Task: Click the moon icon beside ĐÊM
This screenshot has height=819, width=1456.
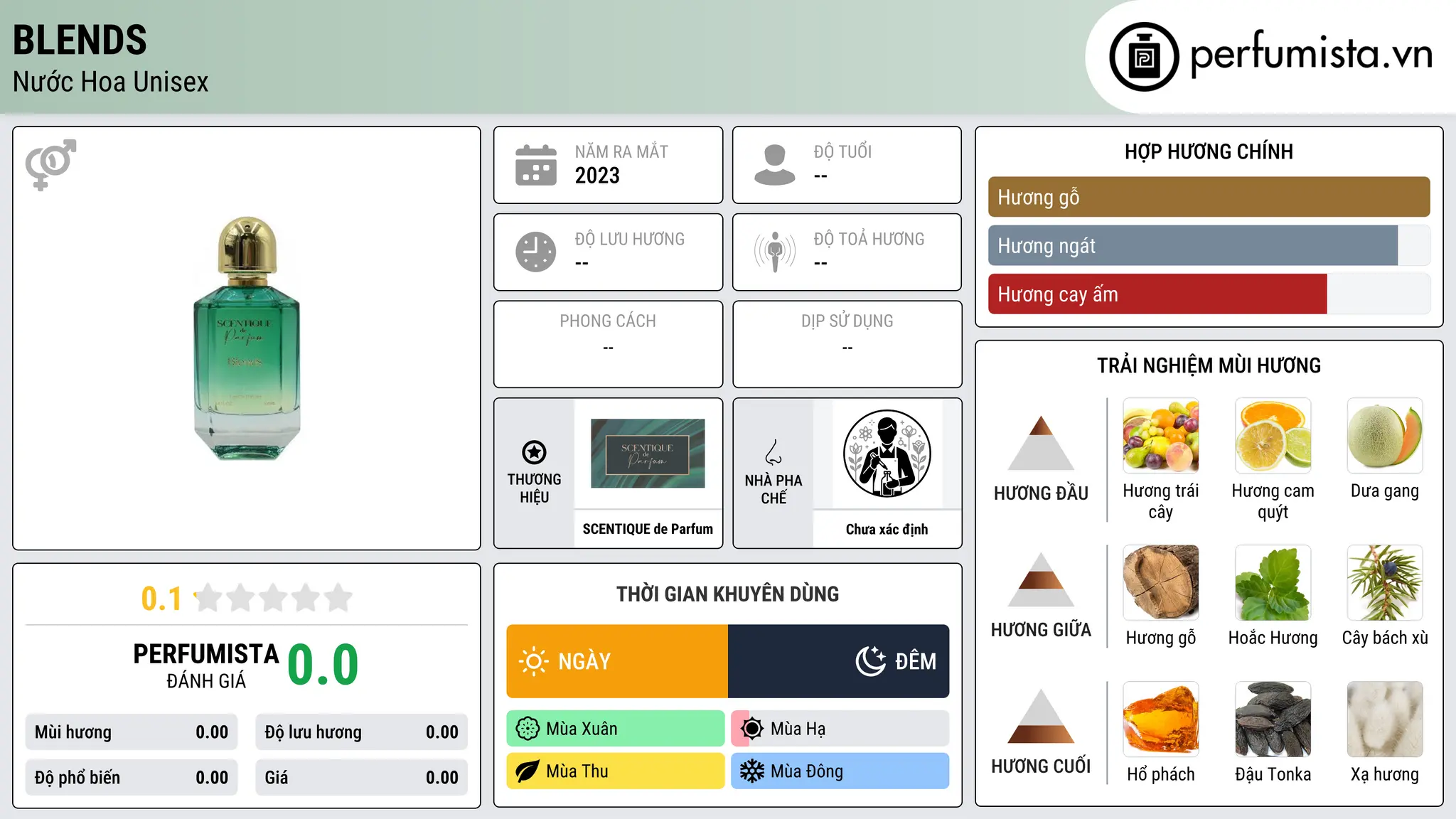Action: pos(871,661)
